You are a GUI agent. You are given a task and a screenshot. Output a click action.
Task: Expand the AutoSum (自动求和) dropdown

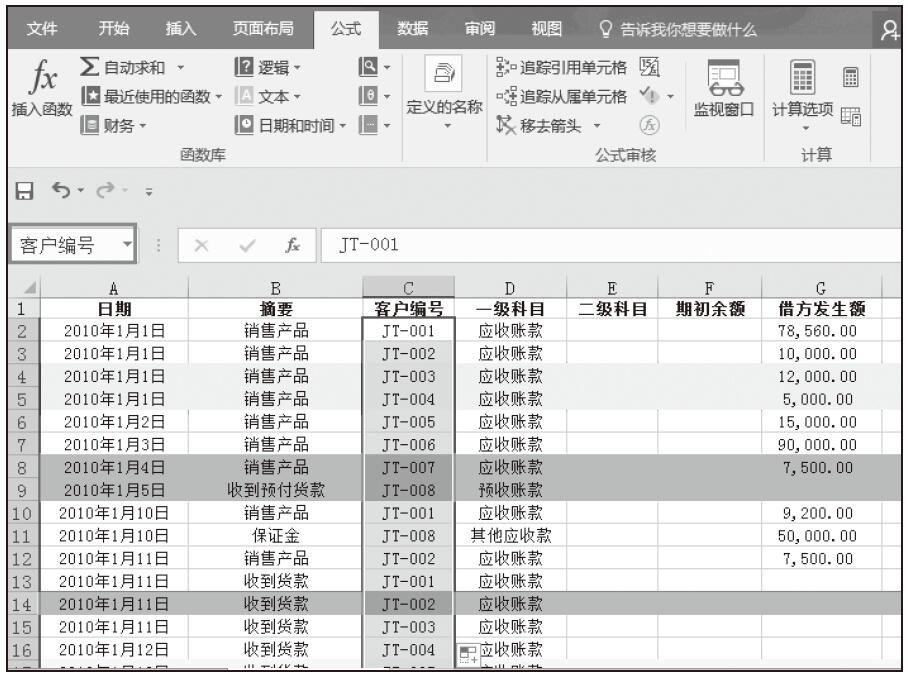[180, 69]
